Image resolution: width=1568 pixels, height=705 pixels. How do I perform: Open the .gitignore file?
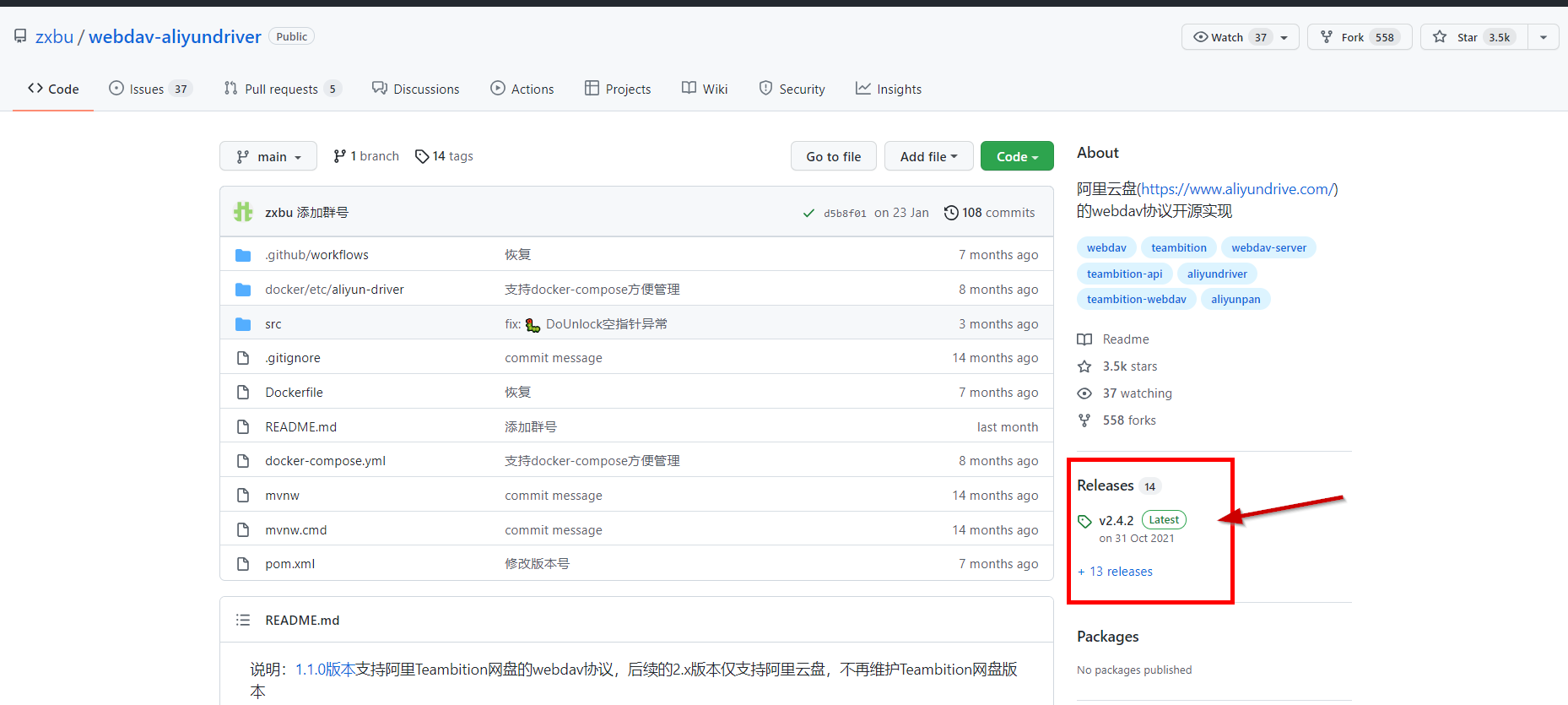(x=293, y=358)
